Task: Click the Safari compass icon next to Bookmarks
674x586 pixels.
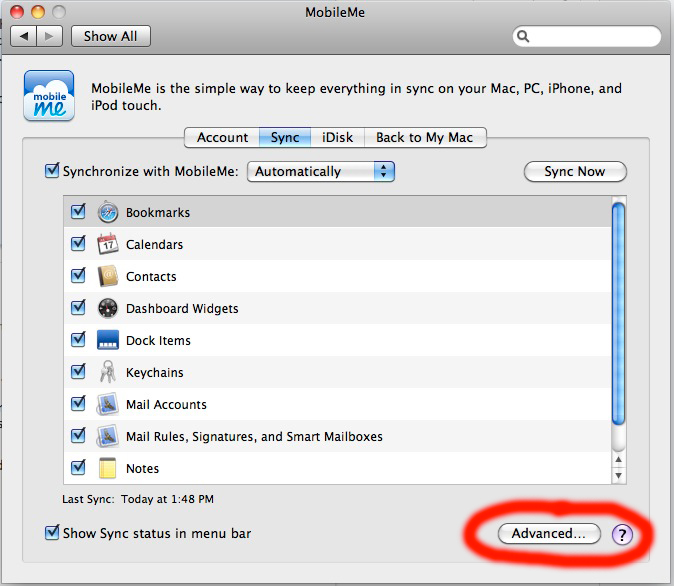Action: point(107,212)
